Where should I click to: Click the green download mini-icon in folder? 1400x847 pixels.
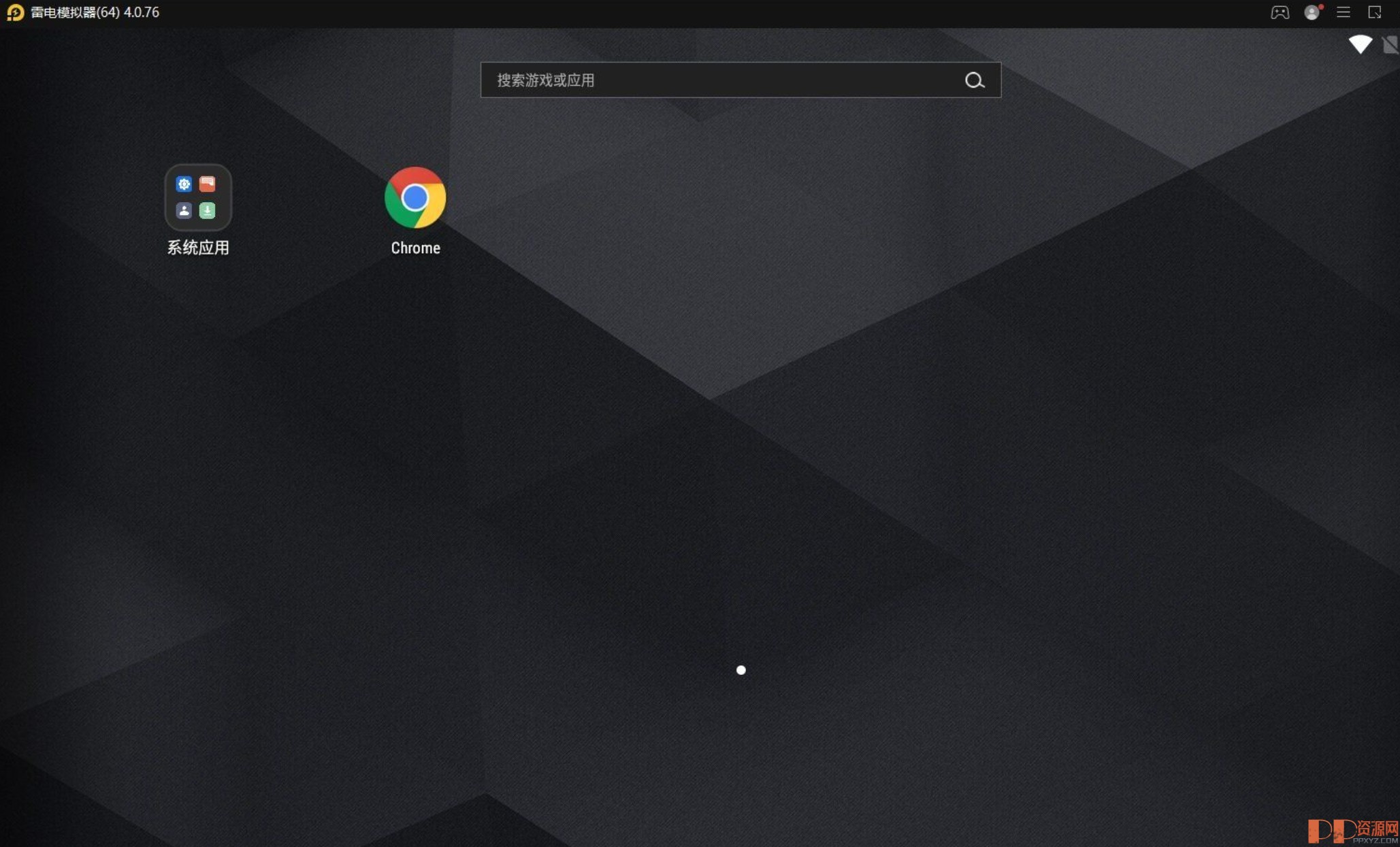tap(208, 210)
